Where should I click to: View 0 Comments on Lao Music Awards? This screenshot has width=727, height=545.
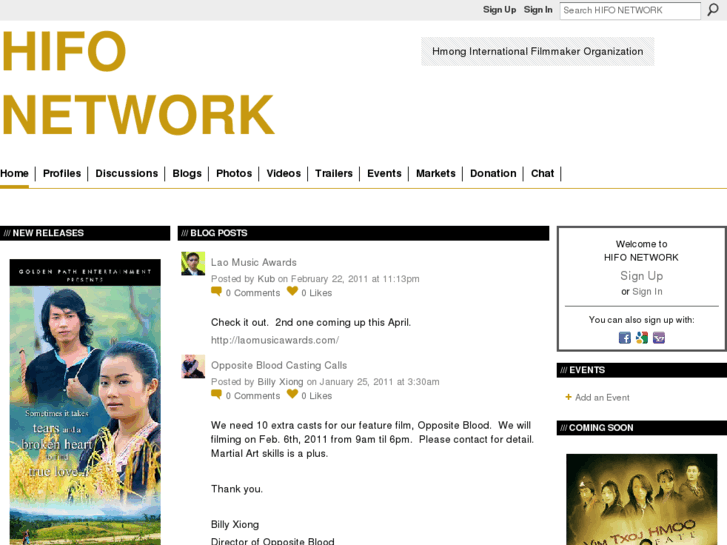[x=253, y=293]
